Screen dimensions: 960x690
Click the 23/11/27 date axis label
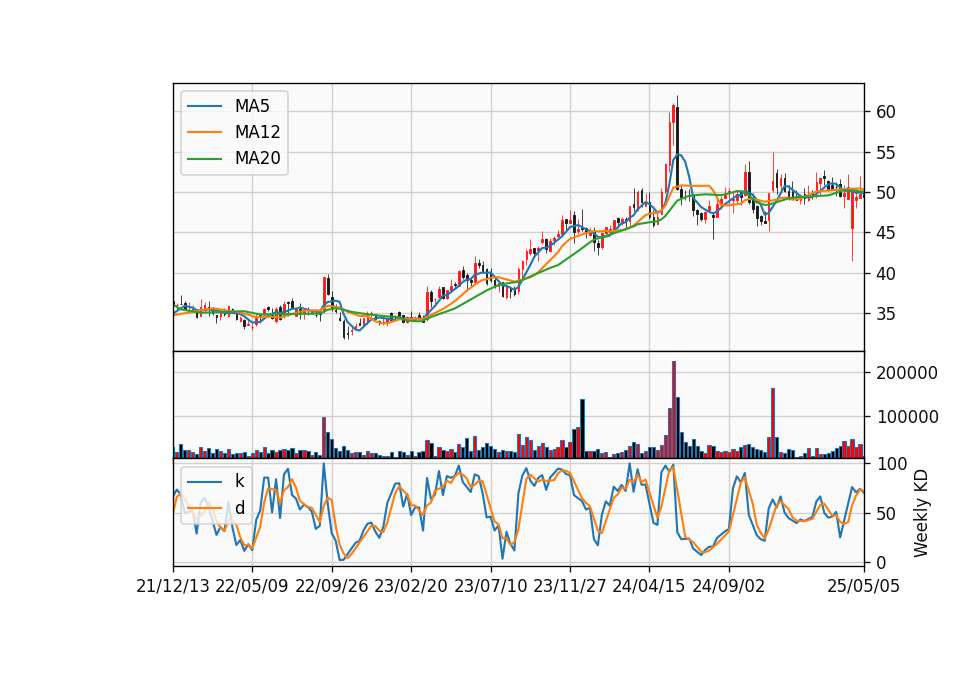point(570,586)
